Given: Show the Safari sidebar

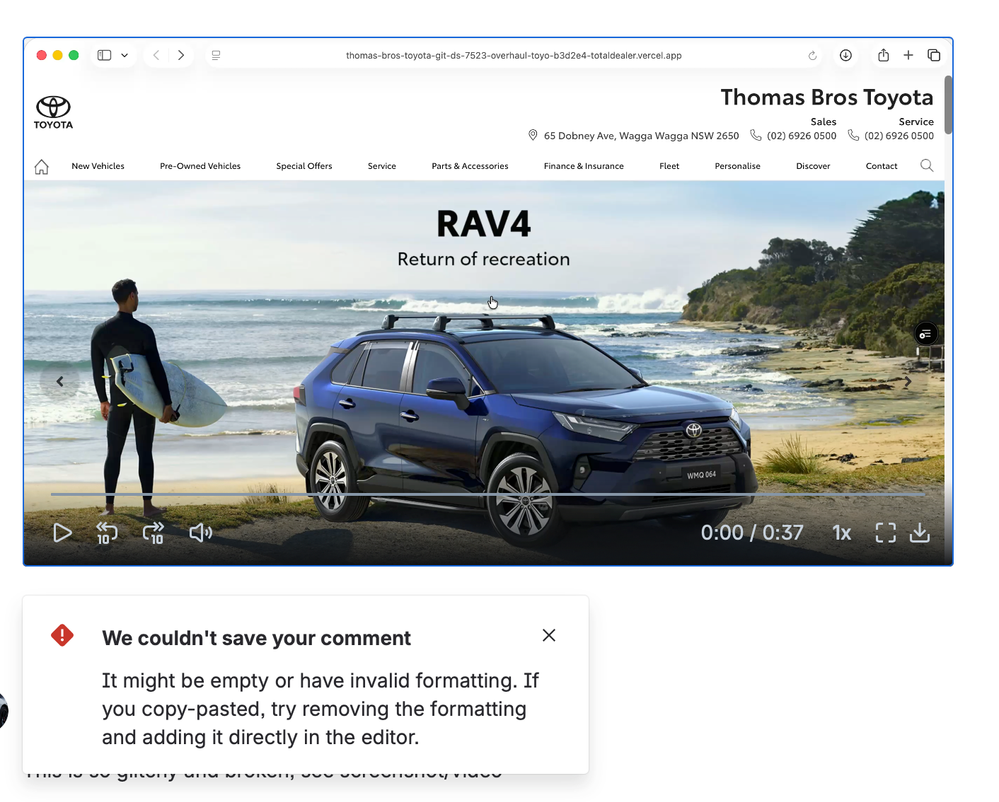Looking at the screenshot, I should (104, 55).
